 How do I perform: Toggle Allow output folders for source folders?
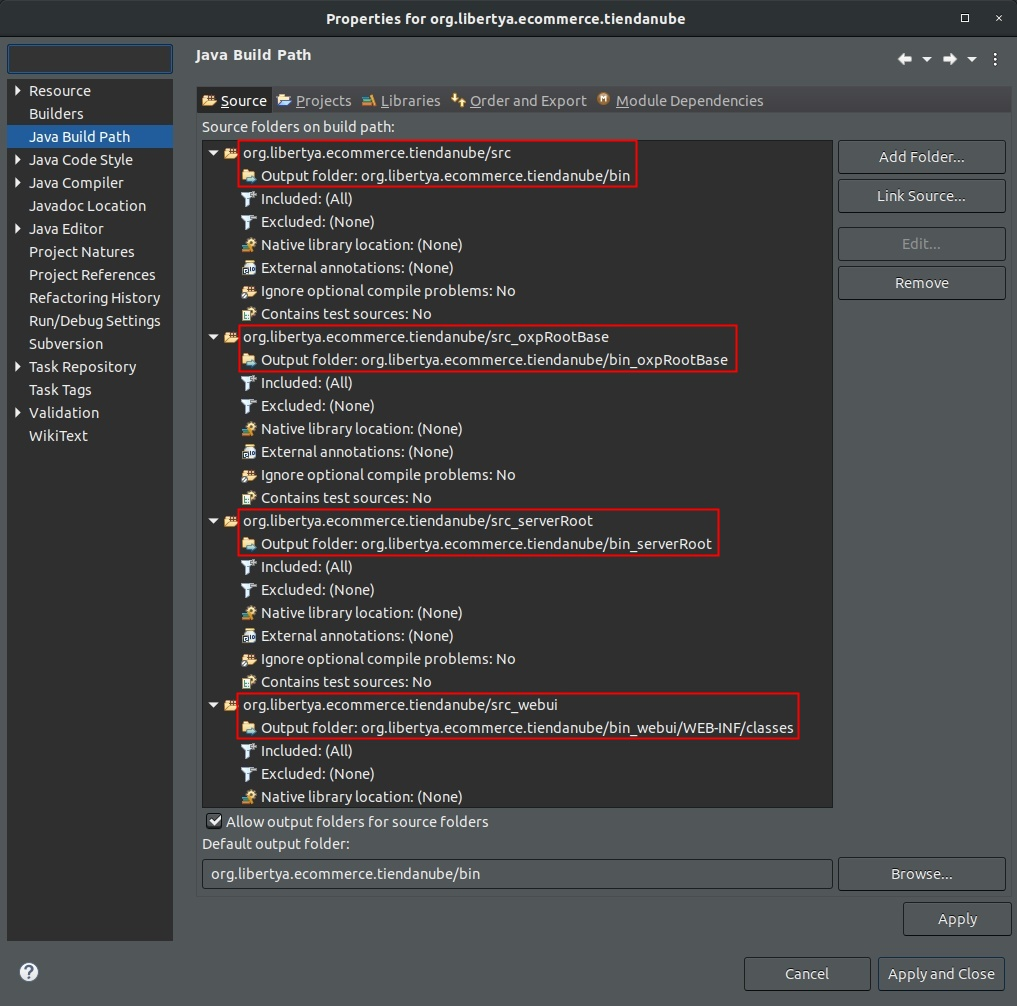pyautogui.click(x=214, y=821)
